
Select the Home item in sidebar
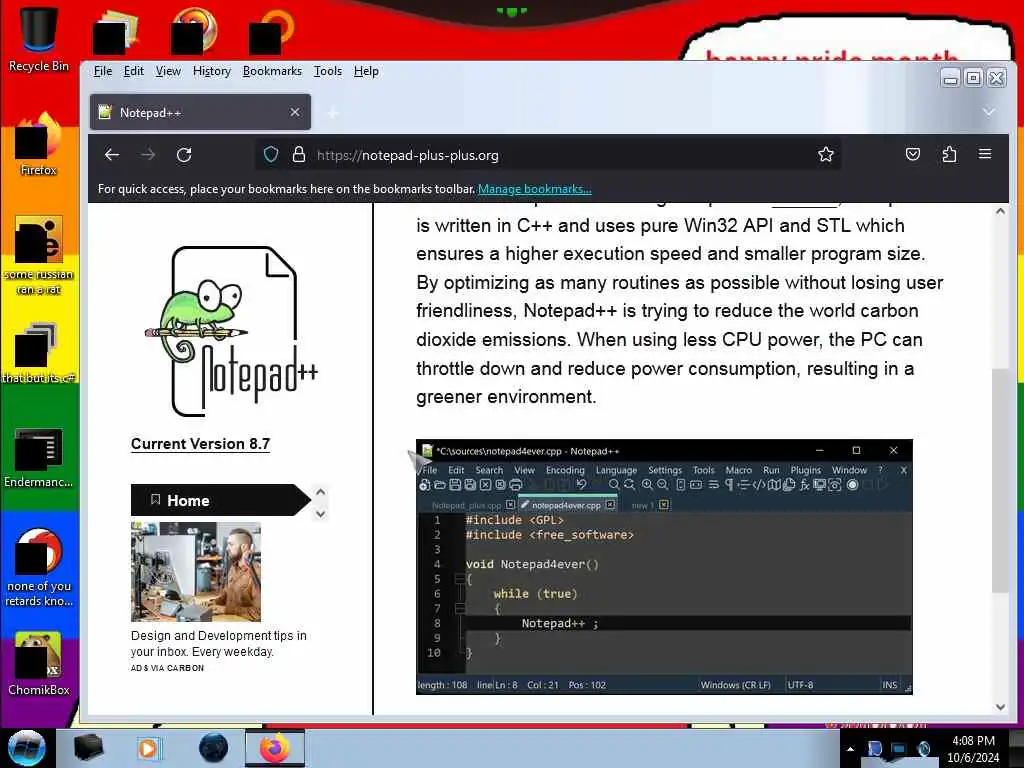click(221, 500)
